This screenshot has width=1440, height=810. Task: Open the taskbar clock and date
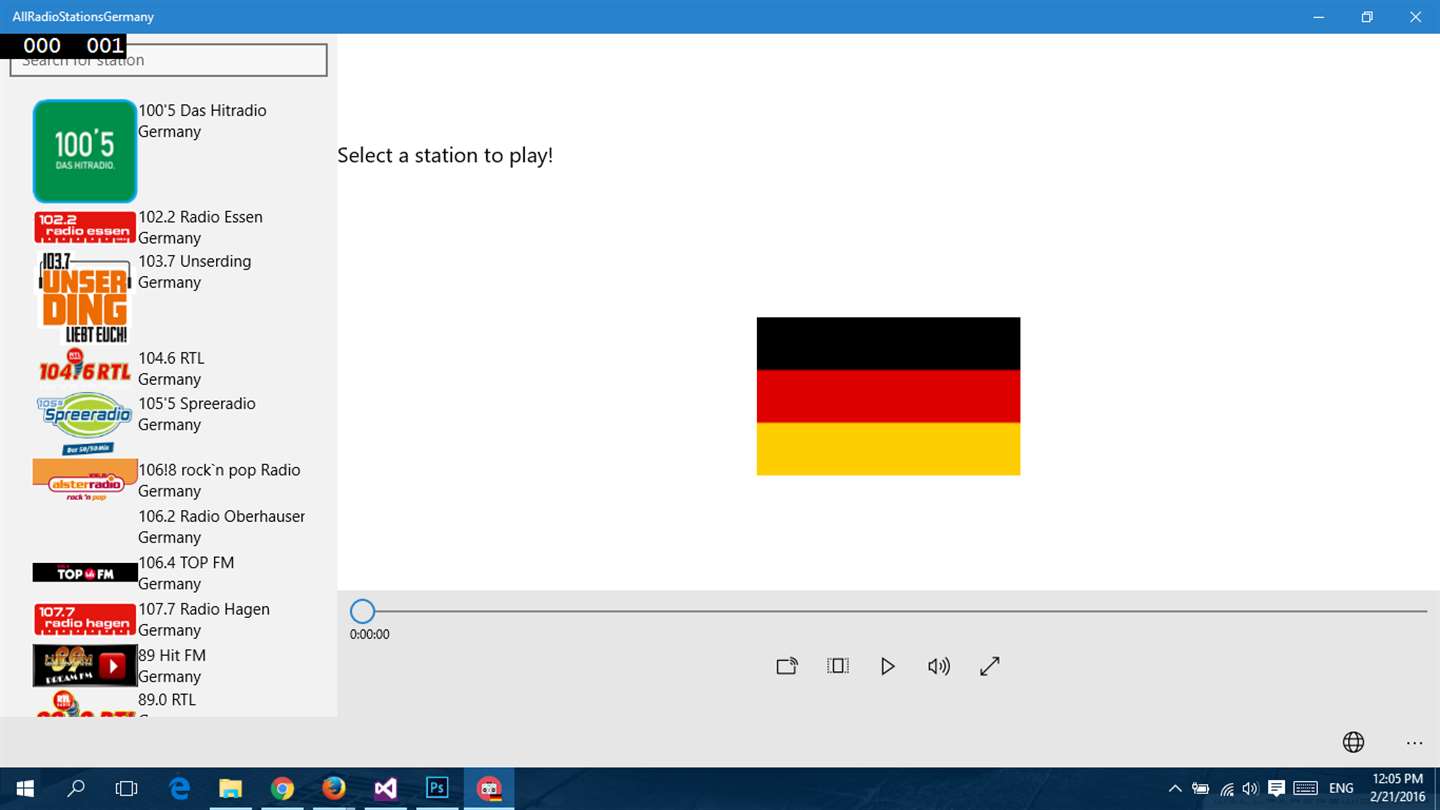(x=1398, y=788)
